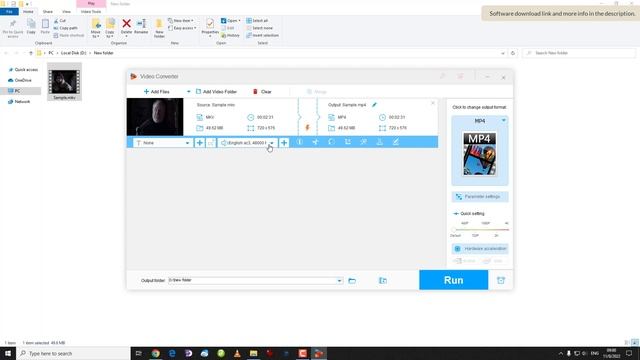The image size is (640, 360).
Task: Click Cut in Explorer ribbon
Action: pos(60,21)
